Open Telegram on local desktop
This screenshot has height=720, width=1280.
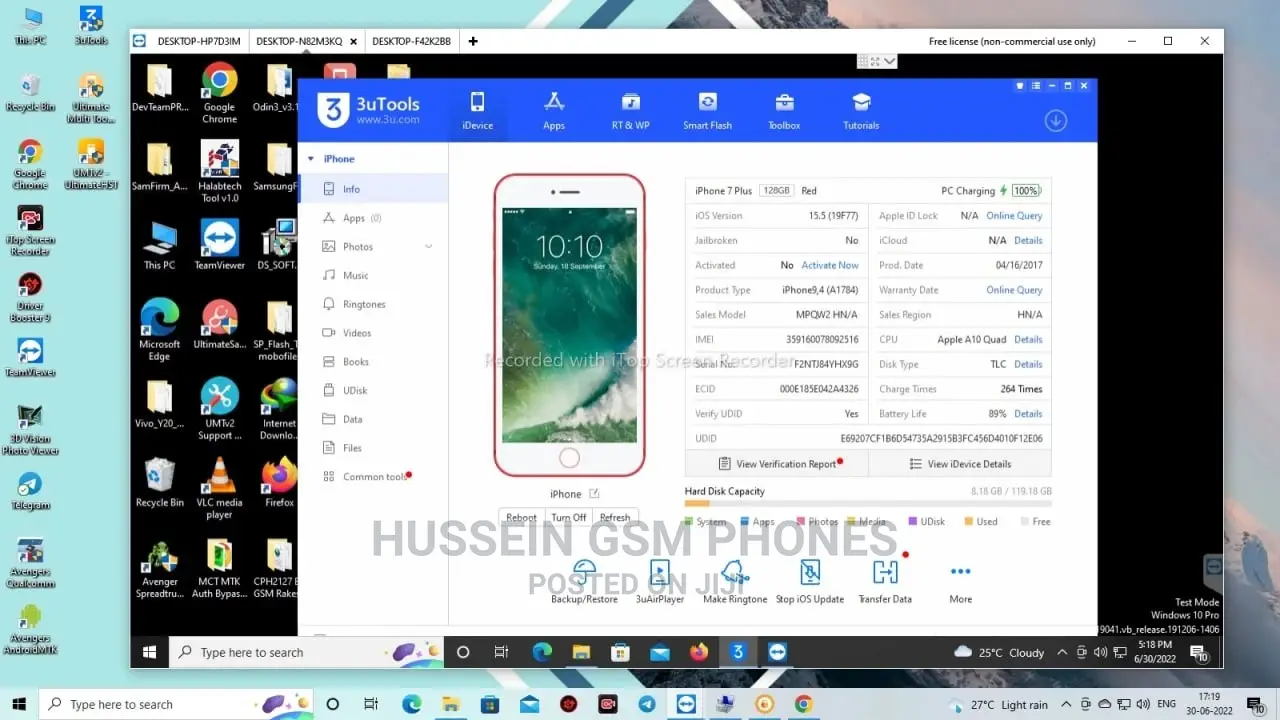coord(30,491)
